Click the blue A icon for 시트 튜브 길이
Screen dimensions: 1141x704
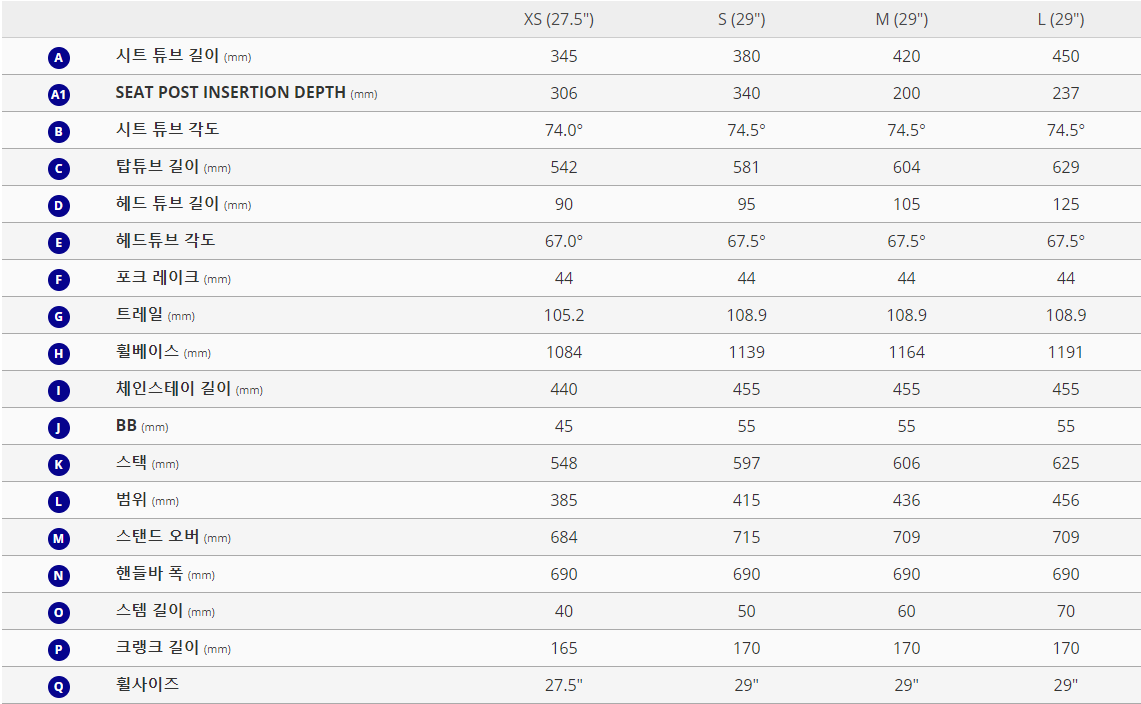pos(59,58)
